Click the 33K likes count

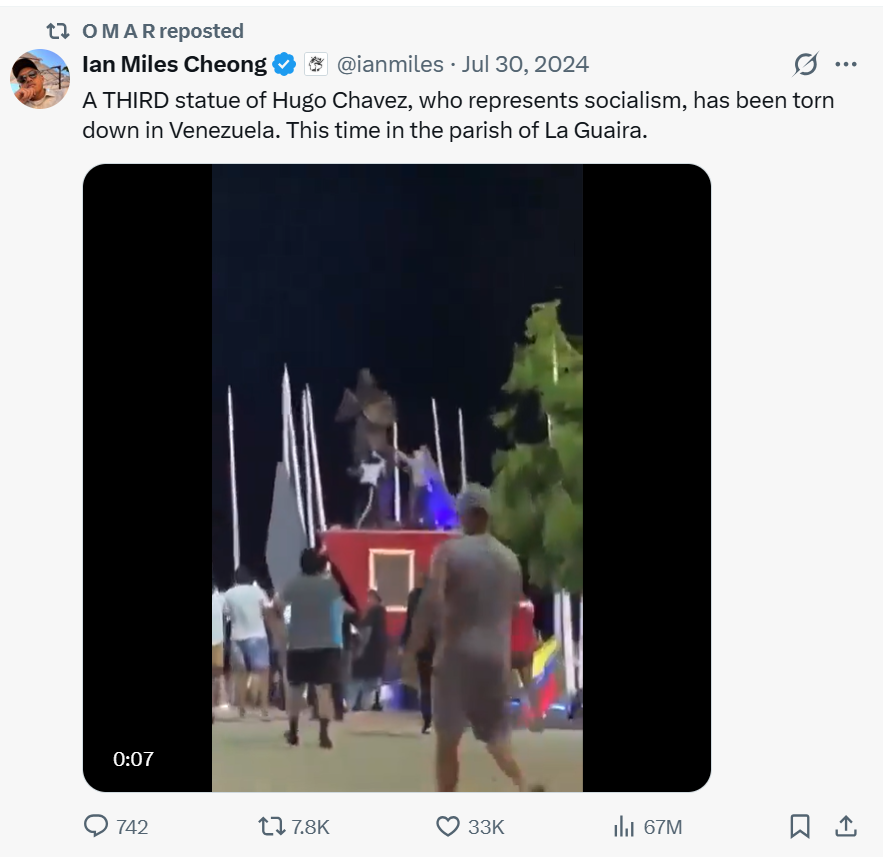486,827
